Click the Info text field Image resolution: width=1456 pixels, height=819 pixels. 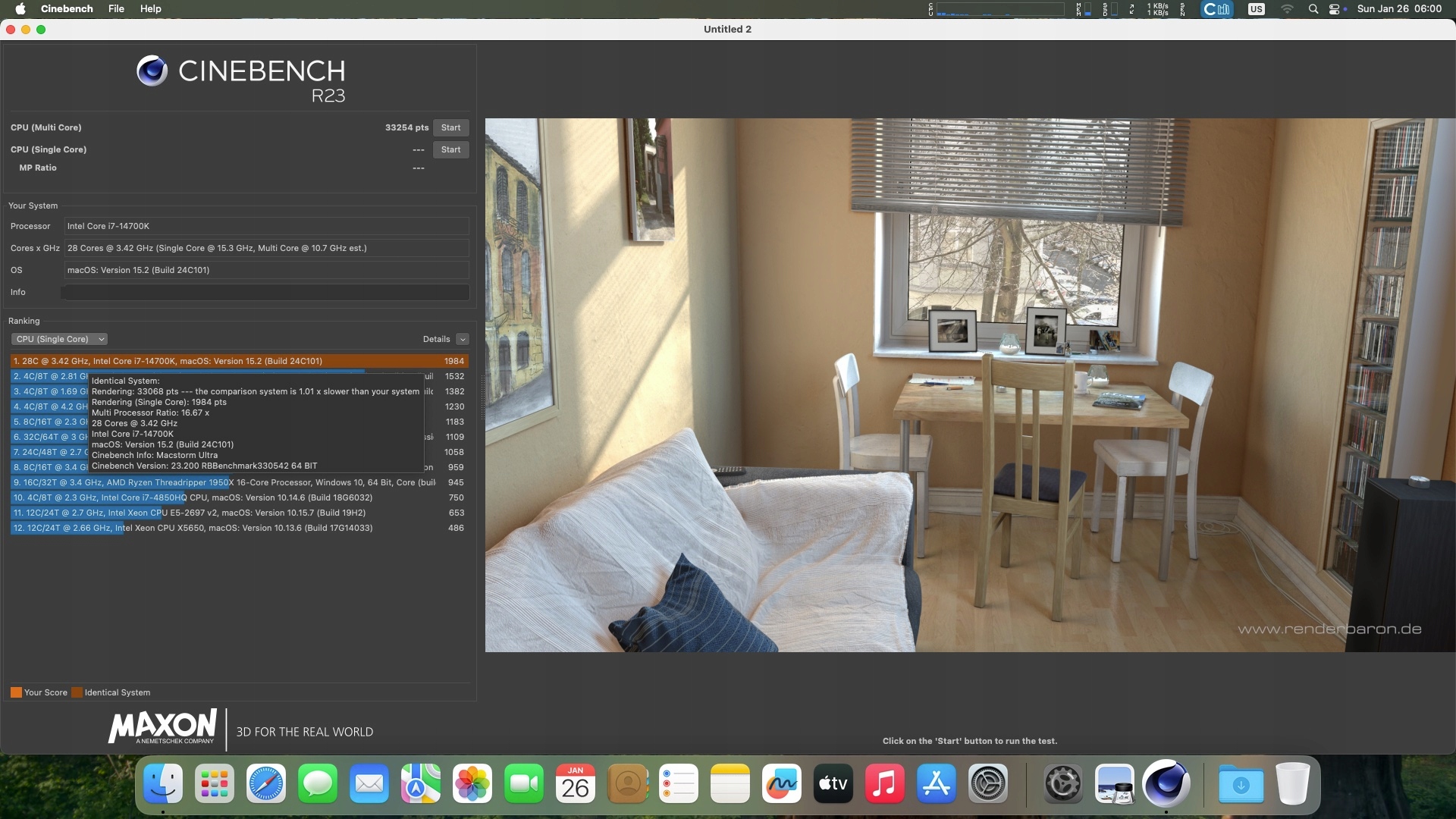(265, 292)
